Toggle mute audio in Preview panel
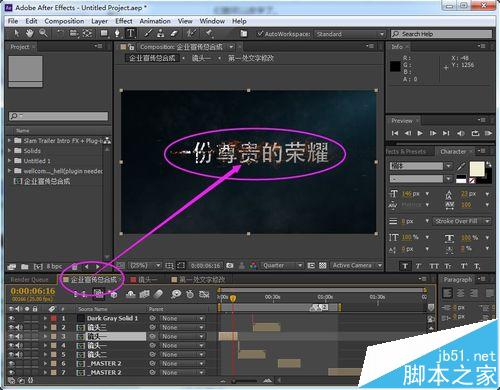Image resolution: width=500 pixels, height=390 pixels. click(x=461, y=133)
